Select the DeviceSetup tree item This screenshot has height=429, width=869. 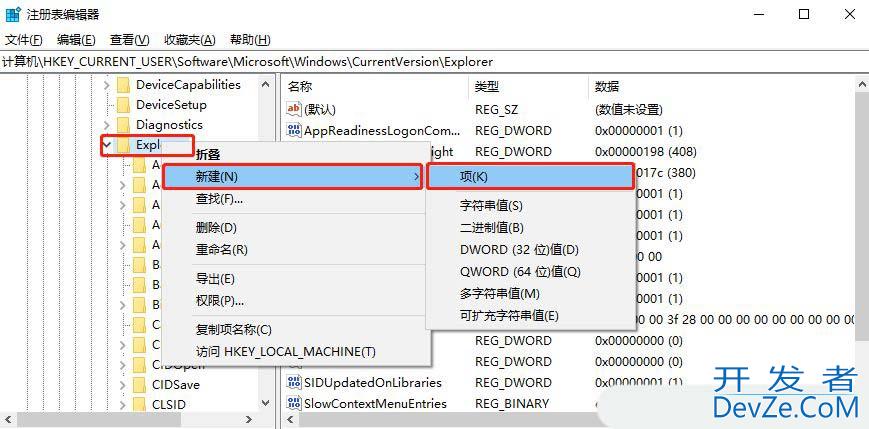[x=171, y=105]
